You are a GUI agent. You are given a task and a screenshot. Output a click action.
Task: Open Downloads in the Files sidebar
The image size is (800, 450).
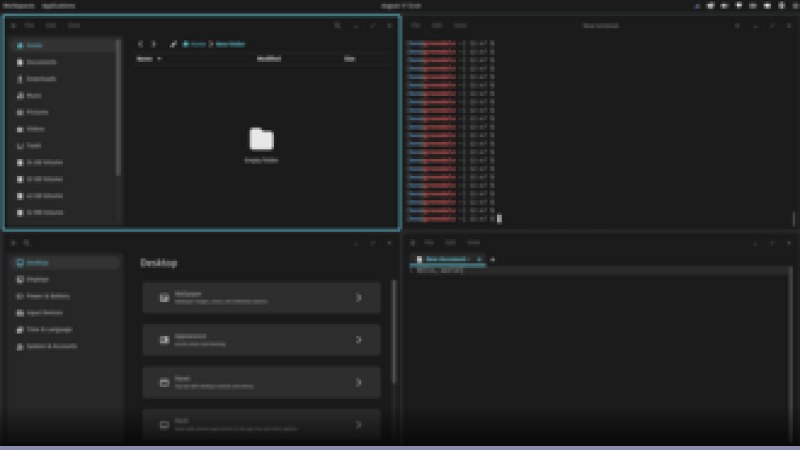[64, 79]
